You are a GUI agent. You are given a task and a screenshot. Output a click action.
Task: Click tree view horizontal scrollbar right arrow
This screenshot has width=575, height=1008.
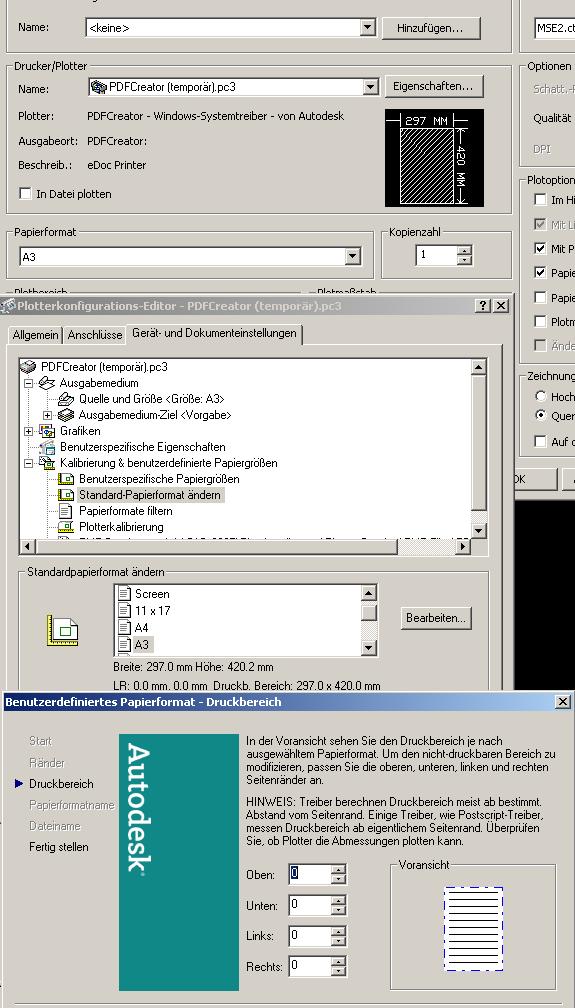click(x=462, y=546)
